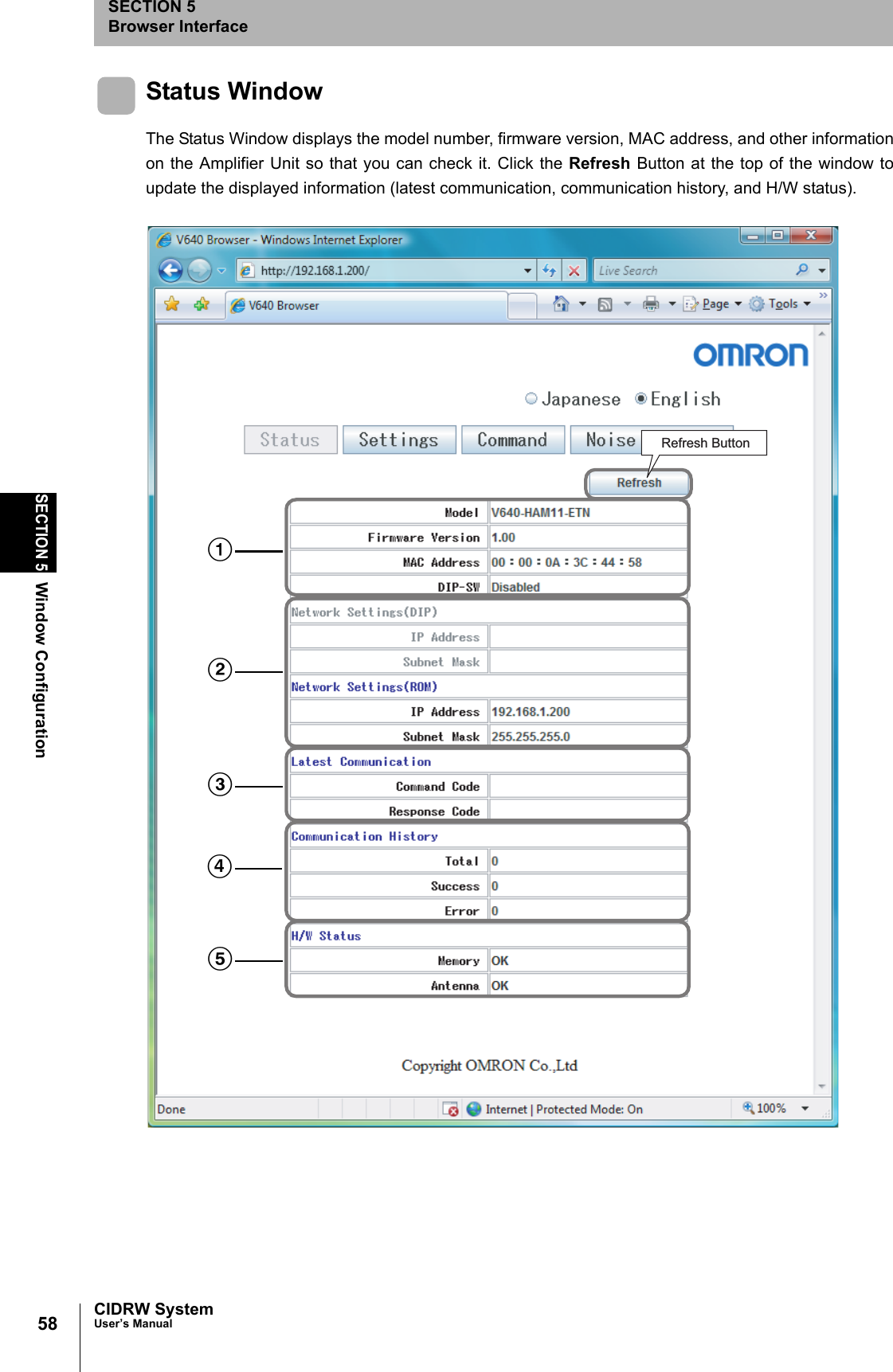Click the Home page icon
Viewport: 893px width, 1372px height.
click(x=561, y=304)
